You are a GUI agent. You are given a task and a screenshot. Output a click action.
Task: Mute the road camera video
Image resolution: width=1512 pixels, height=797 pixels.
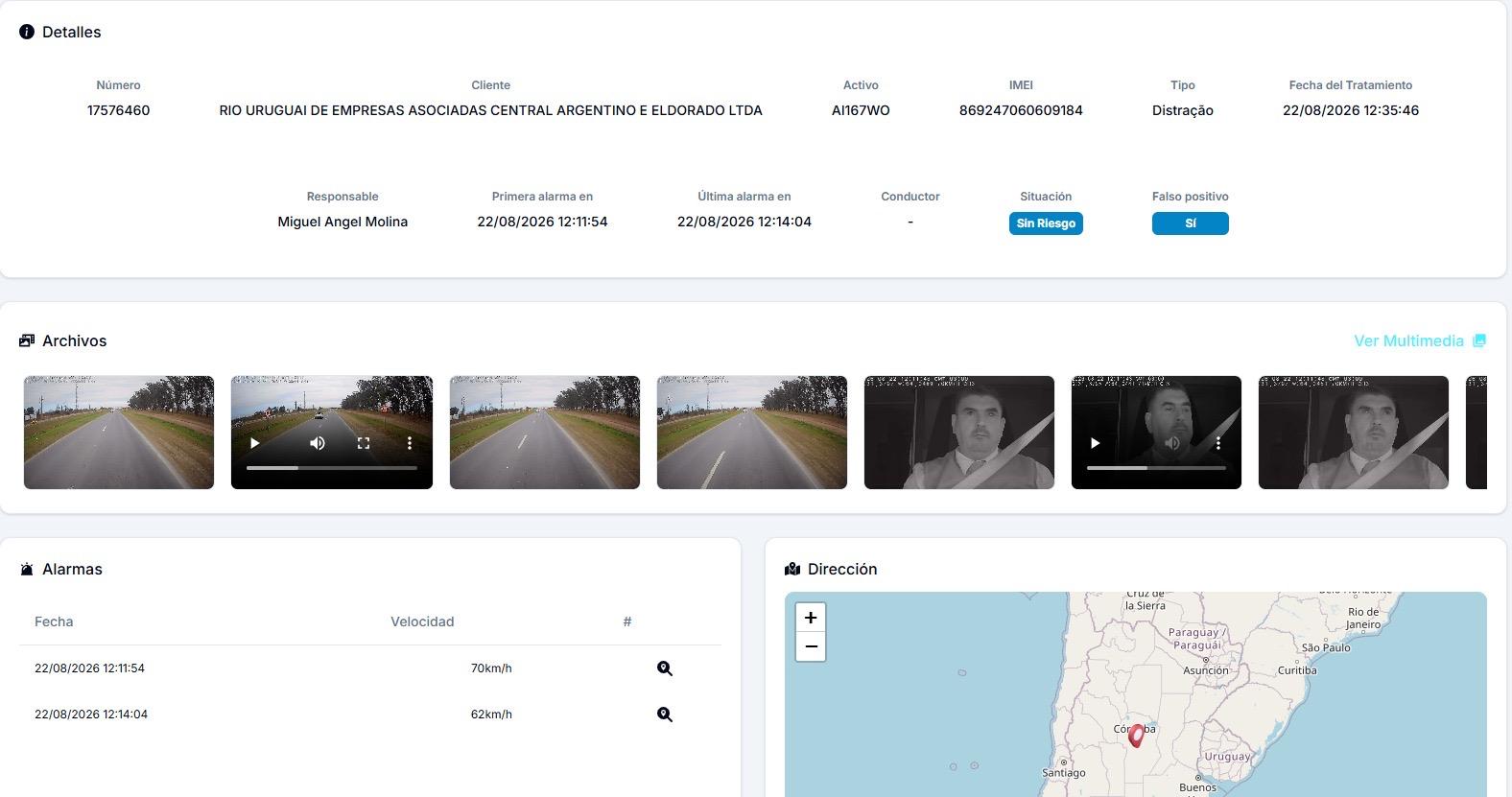tap(318, 443)
